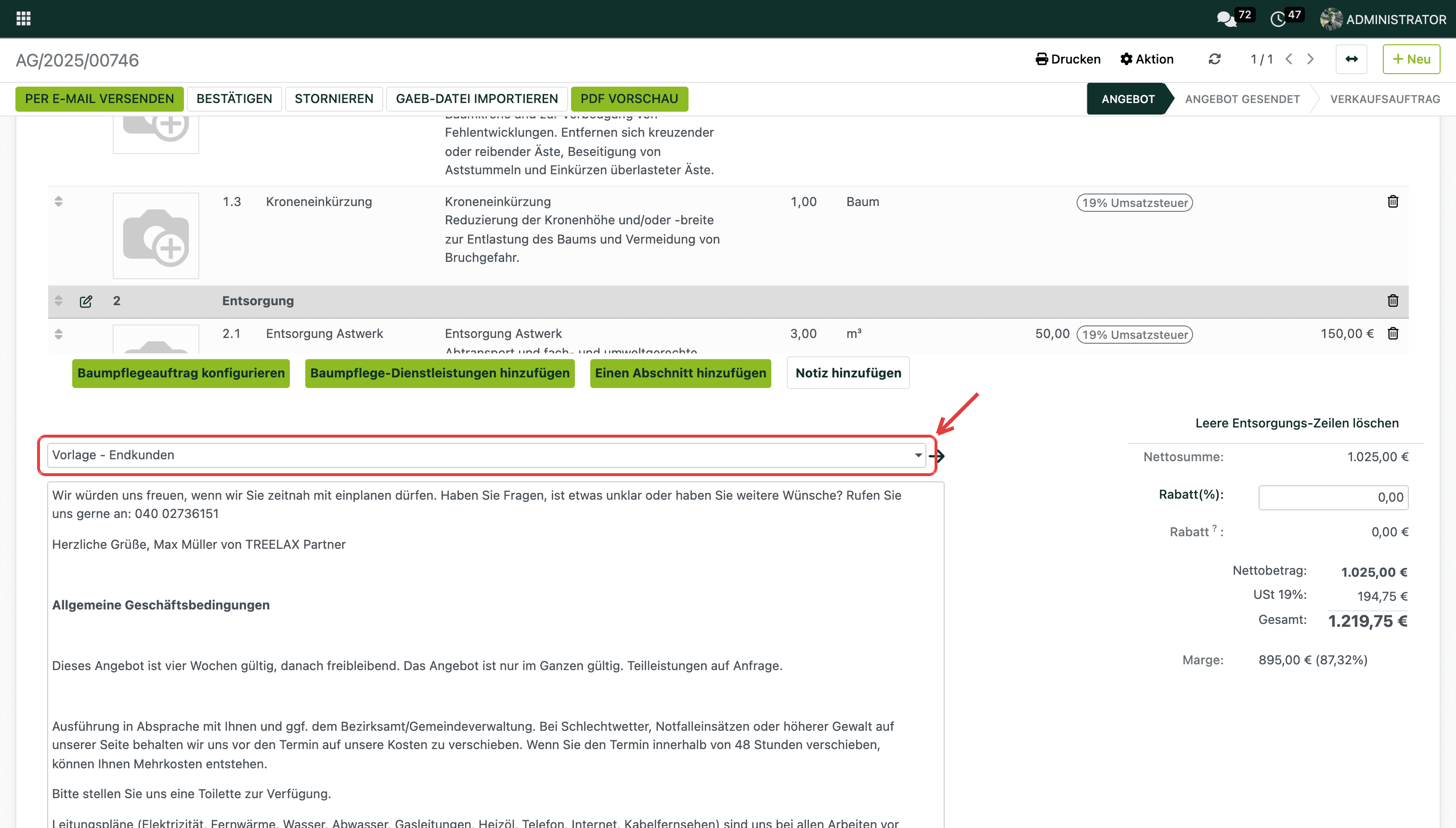Click Einen Abschnitt hinzufügen button
This screenshot has width=1456, height=828.
pos(680,373)
